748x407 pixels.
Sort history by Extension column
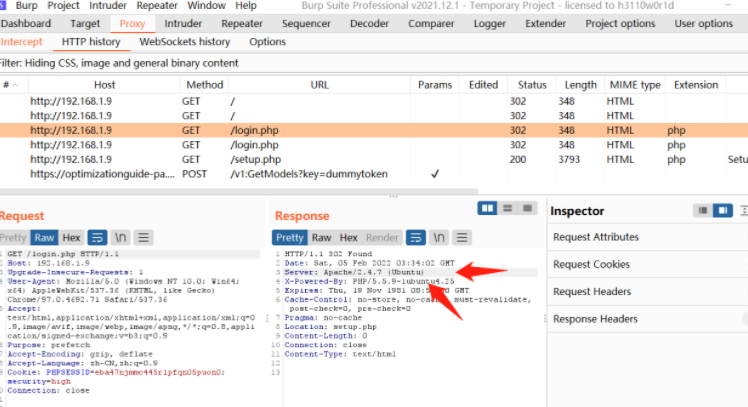(696, 85)
